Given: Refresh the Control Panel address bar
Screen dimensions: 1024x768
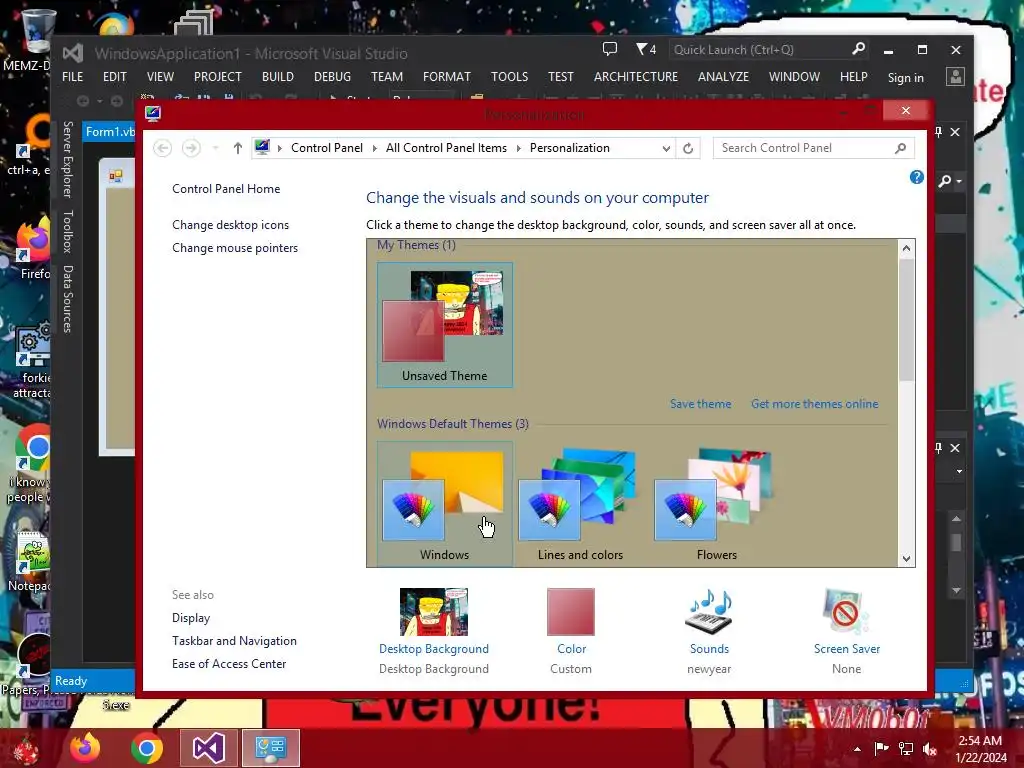Looking at the screenshot, I should (688, 148).
